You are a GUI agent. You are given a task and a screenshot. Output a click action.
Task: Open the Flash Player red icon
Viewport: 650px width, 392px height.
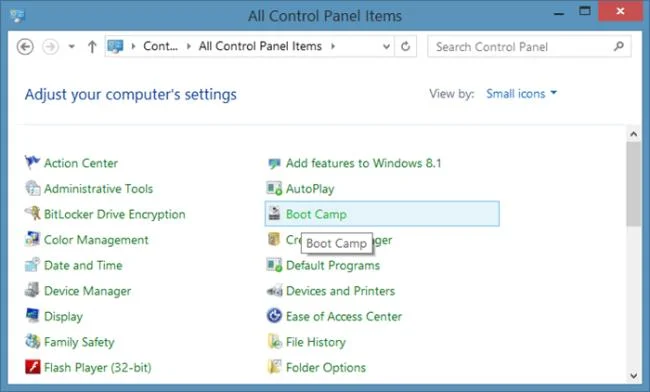point(32,367)
